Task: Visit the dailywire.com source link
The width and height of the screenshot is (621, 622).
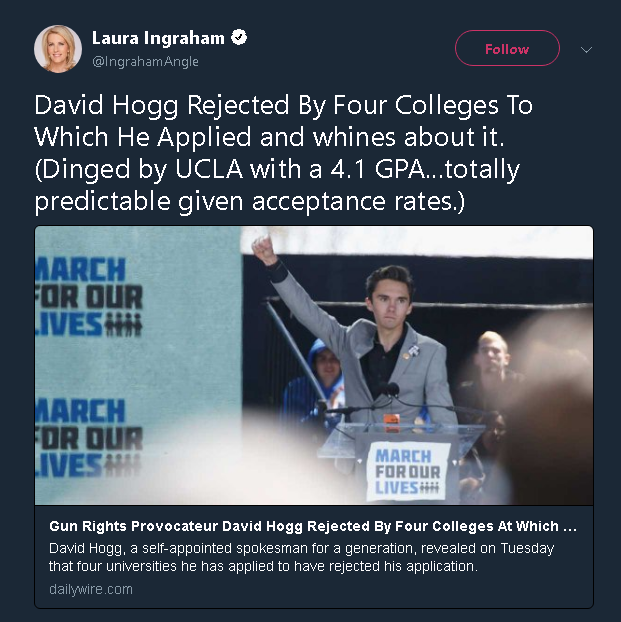Action: [x=90, y=589]
